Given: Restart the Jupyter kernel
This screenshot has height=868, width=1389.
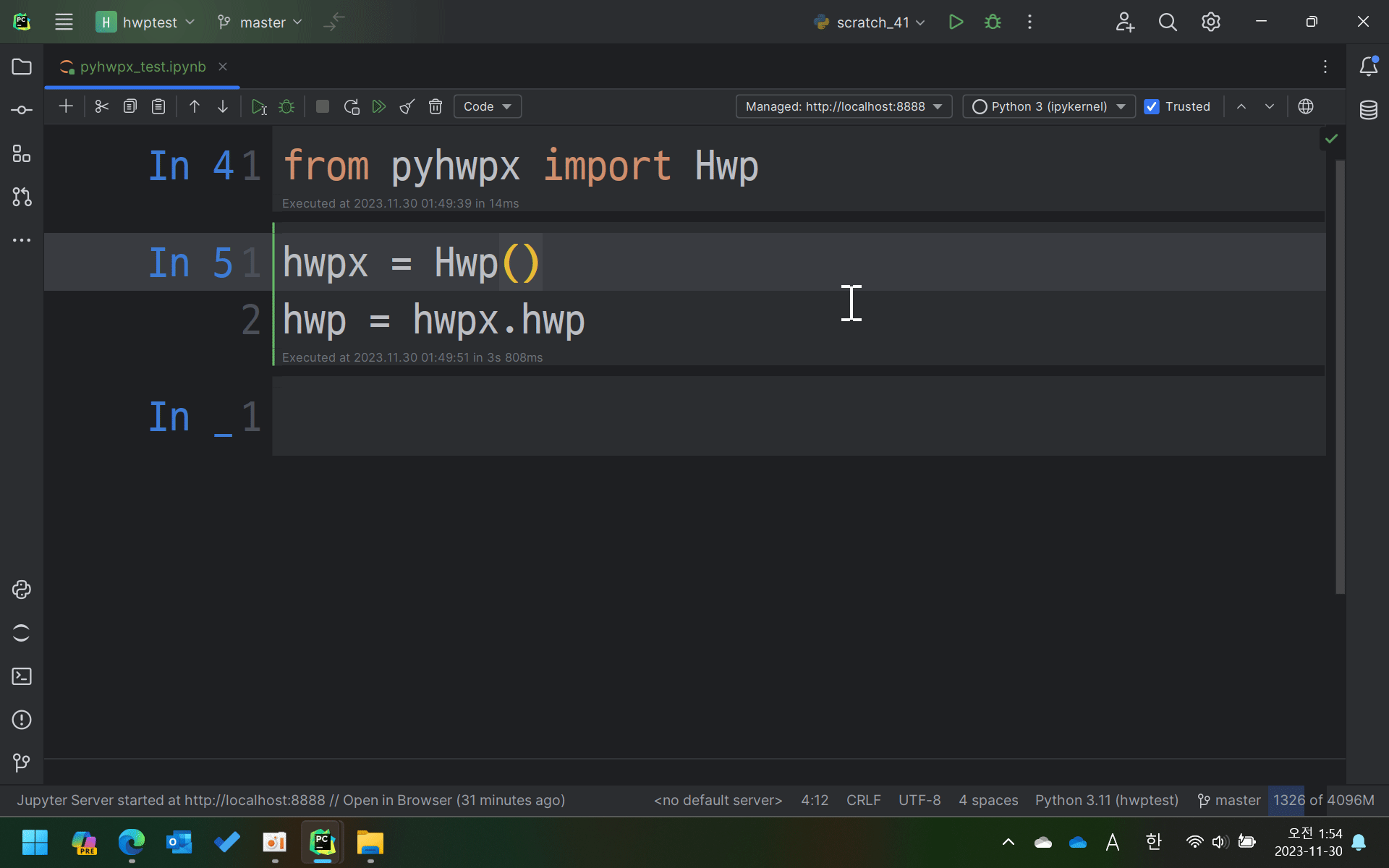Looking at the screenshot, I should (x=352, y=106).
